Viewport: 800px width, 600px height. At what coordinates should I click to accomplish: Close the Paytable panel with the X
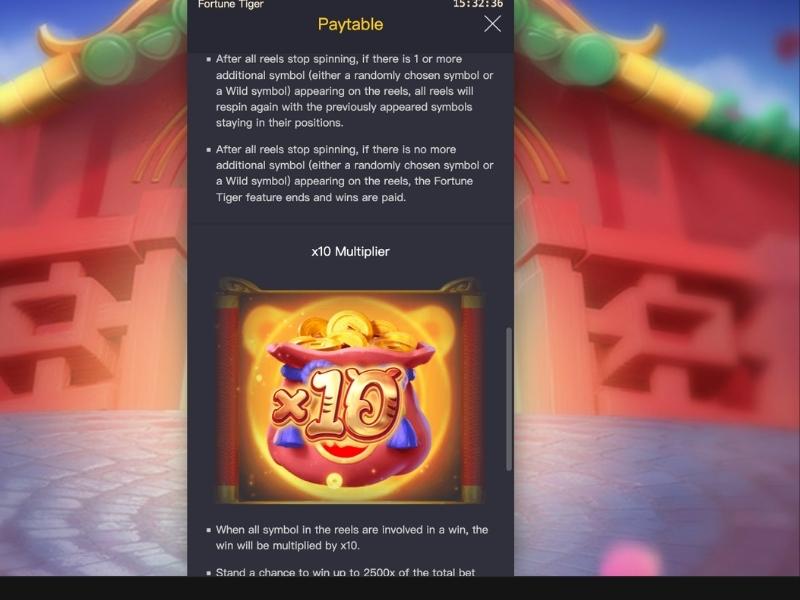pyautogui.click(x=492, y=24)
